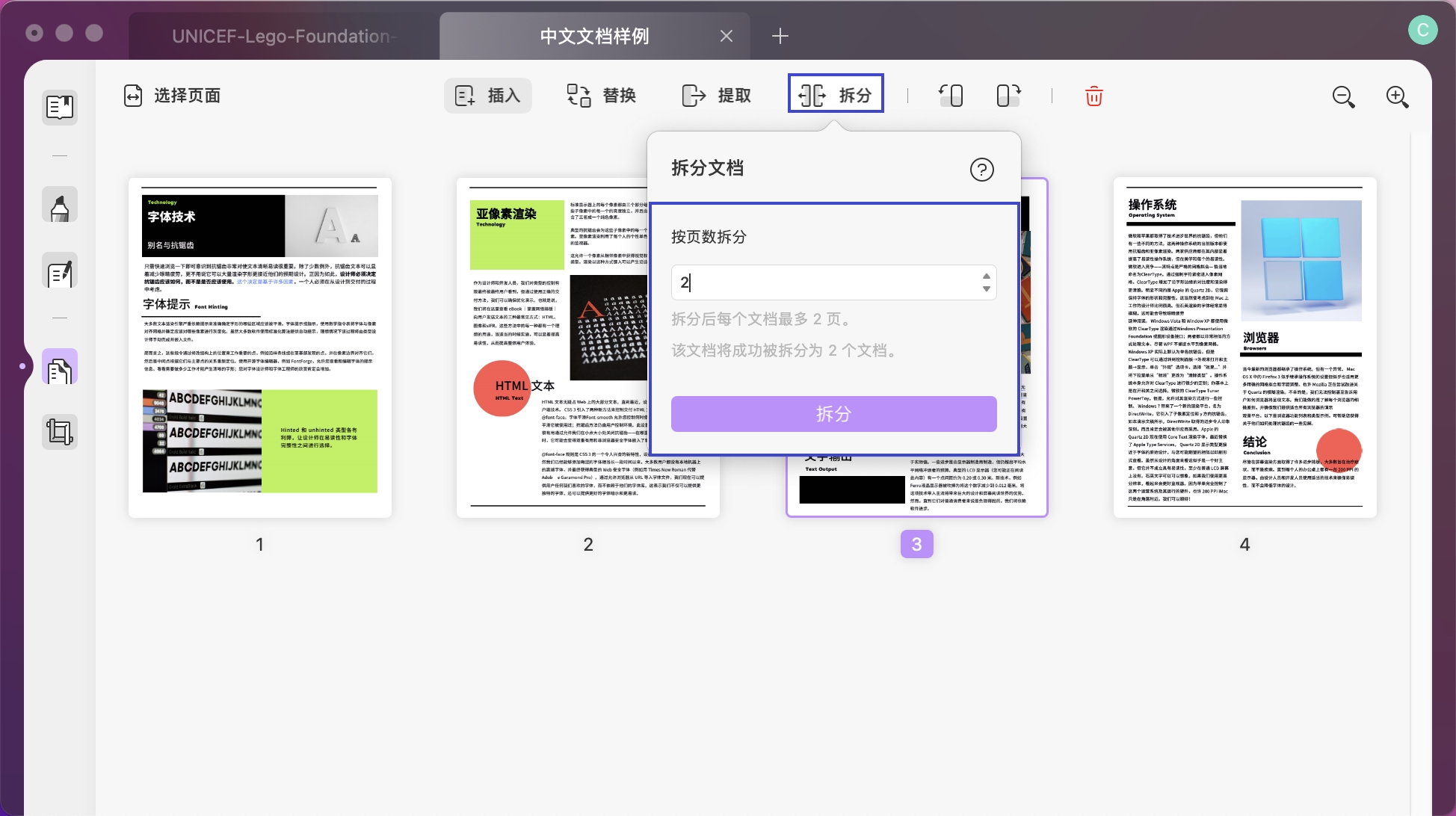Click 选择页面 page selection button
1456x816 pixels.
pos(172,96)
